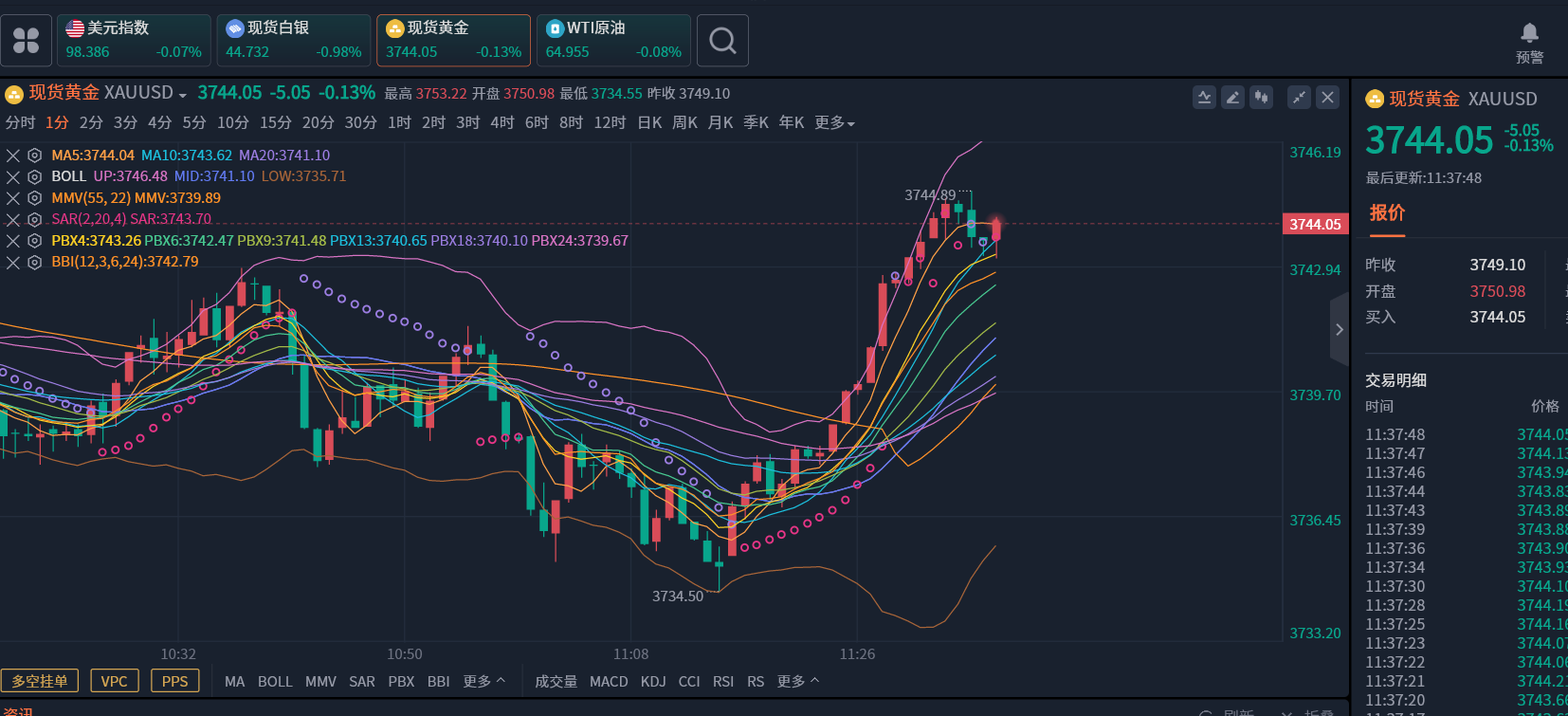Toggle the 多空挂单 overlay button
Screen dimensions: 1568x716
[x=40, y=681]
